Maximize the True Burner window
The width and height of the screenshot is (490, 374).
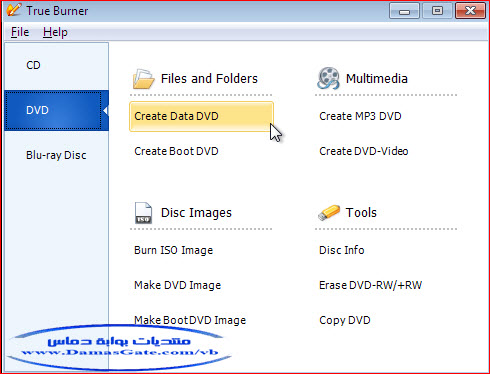tap(437, 11)
